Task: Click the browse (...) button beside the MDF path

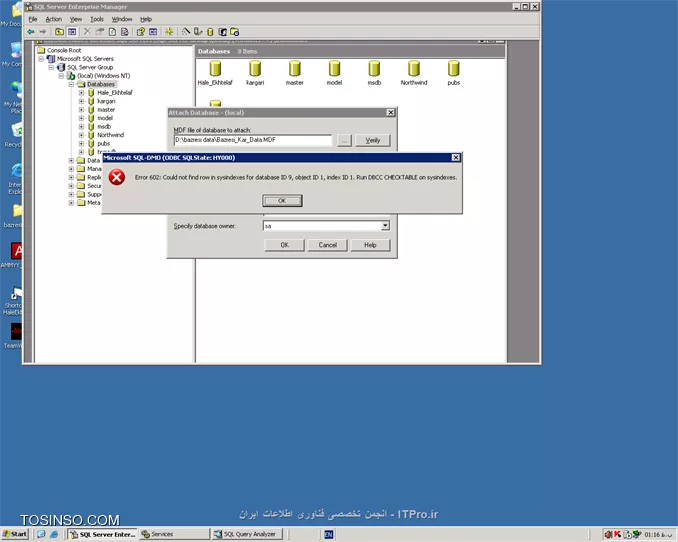Action: [x=344, y=140]
